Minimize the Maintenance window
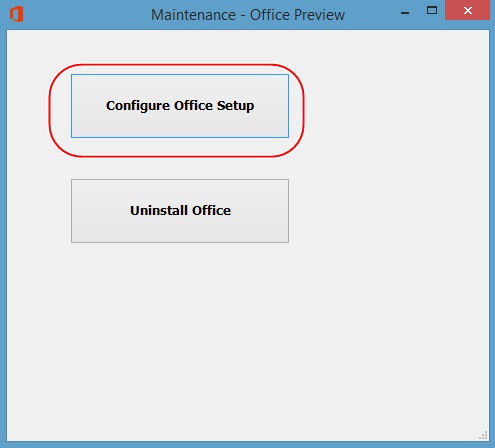Screen dimensions: 495x448 pyautogui.click(x=405, y=13)
